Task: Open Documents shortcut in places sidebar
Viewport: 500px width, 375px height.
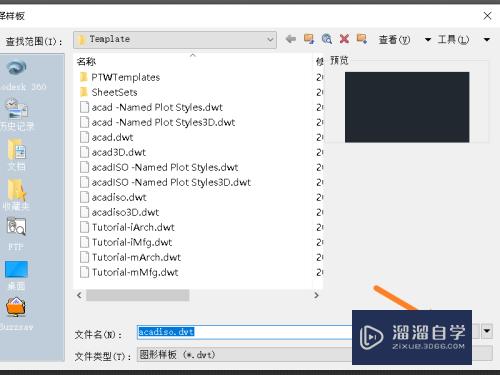Action: (x=17, y=155)
